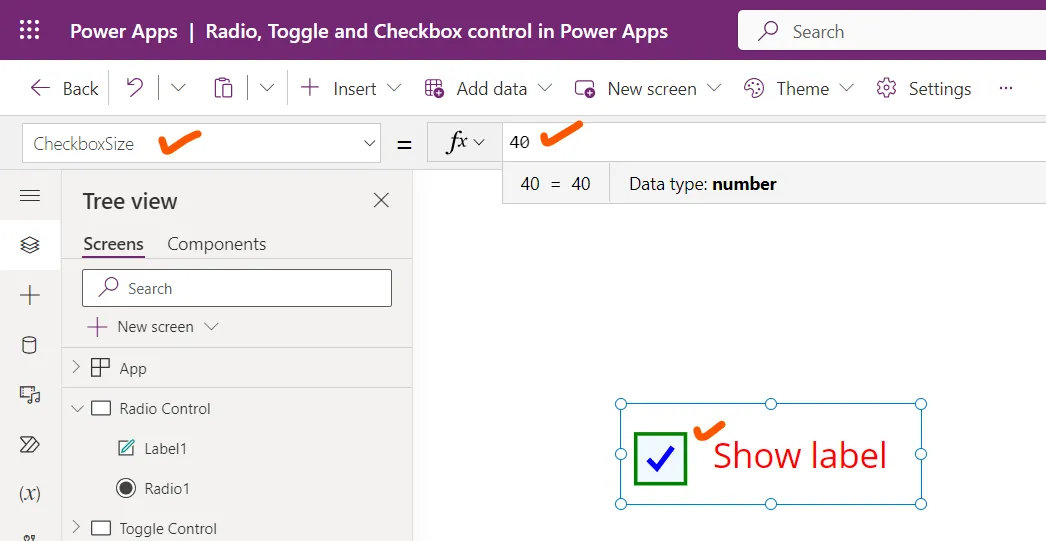Open the more commands ellipsis
Viewport: 1046px width, 541px height.
tap(1006, 88)
